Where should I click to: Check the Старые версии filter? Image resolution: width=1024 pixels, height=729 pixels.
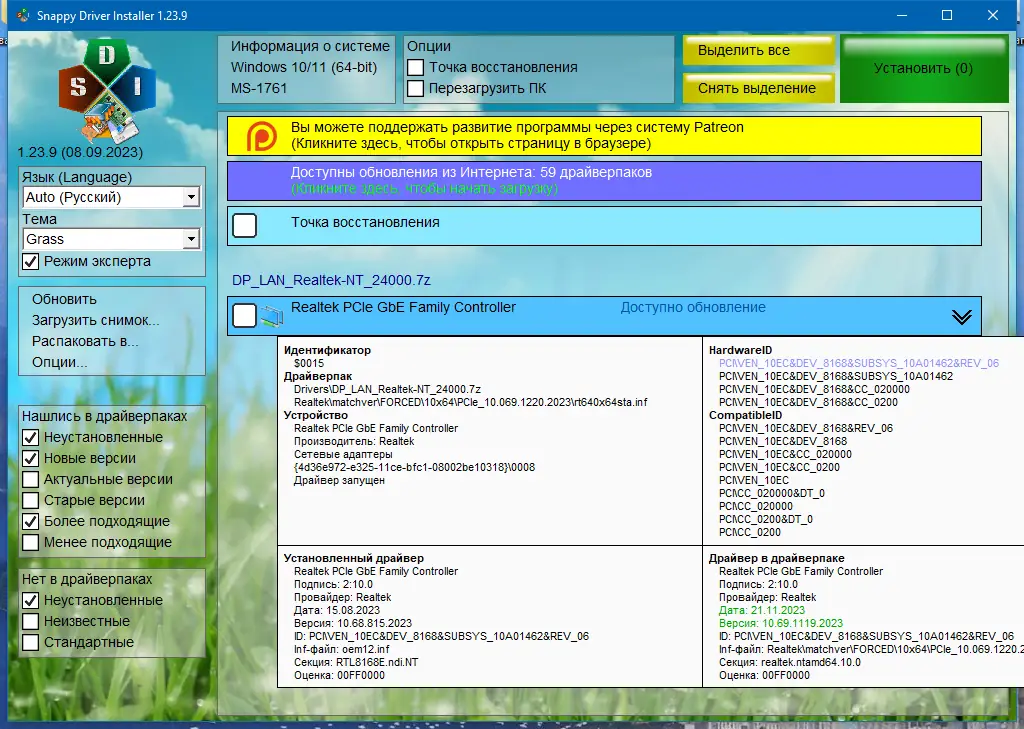click(x=31, y=500)
